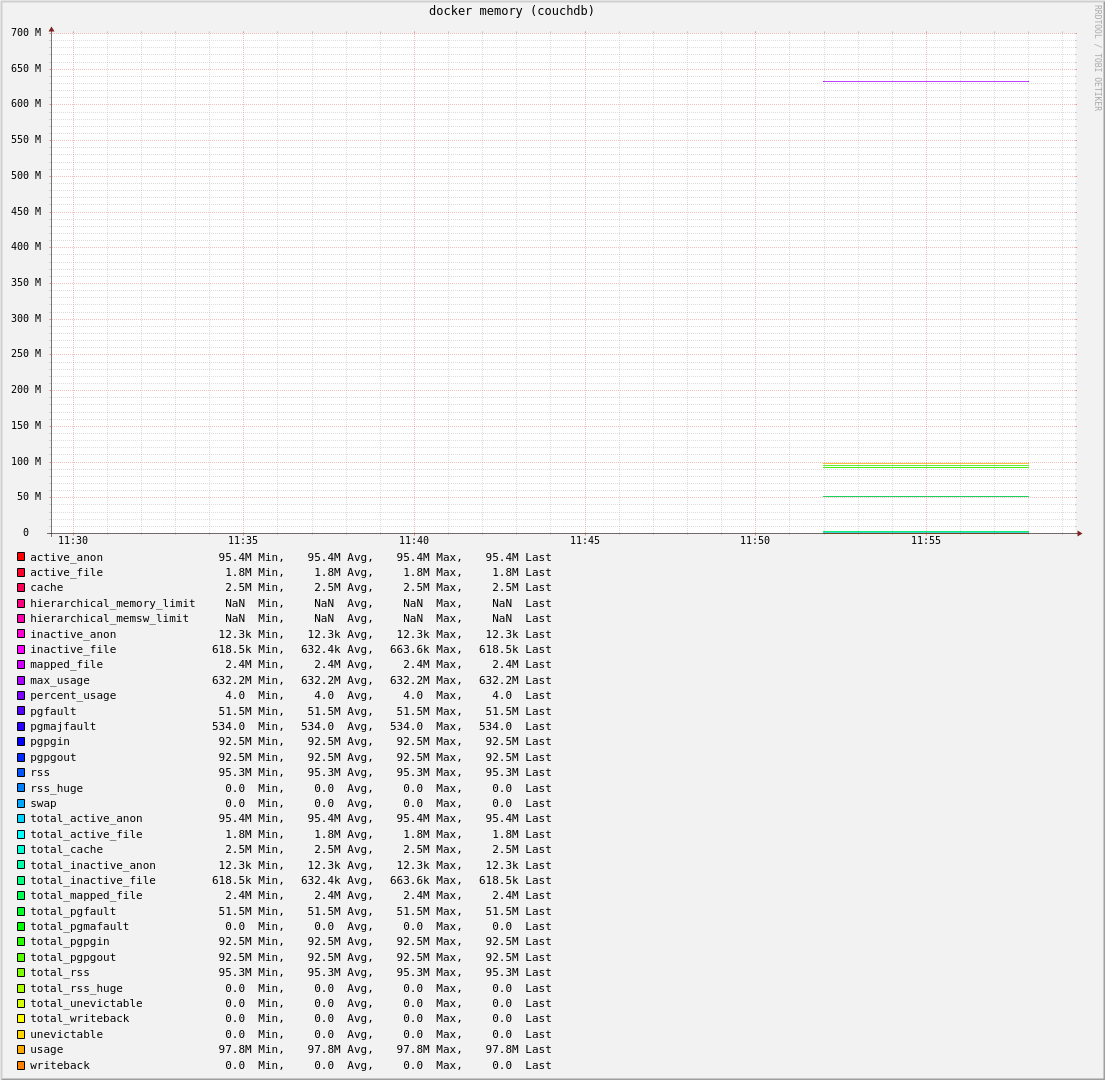Click the total_cache teal legend square
Viewport: 1105px width, 1080px height.
21,849
